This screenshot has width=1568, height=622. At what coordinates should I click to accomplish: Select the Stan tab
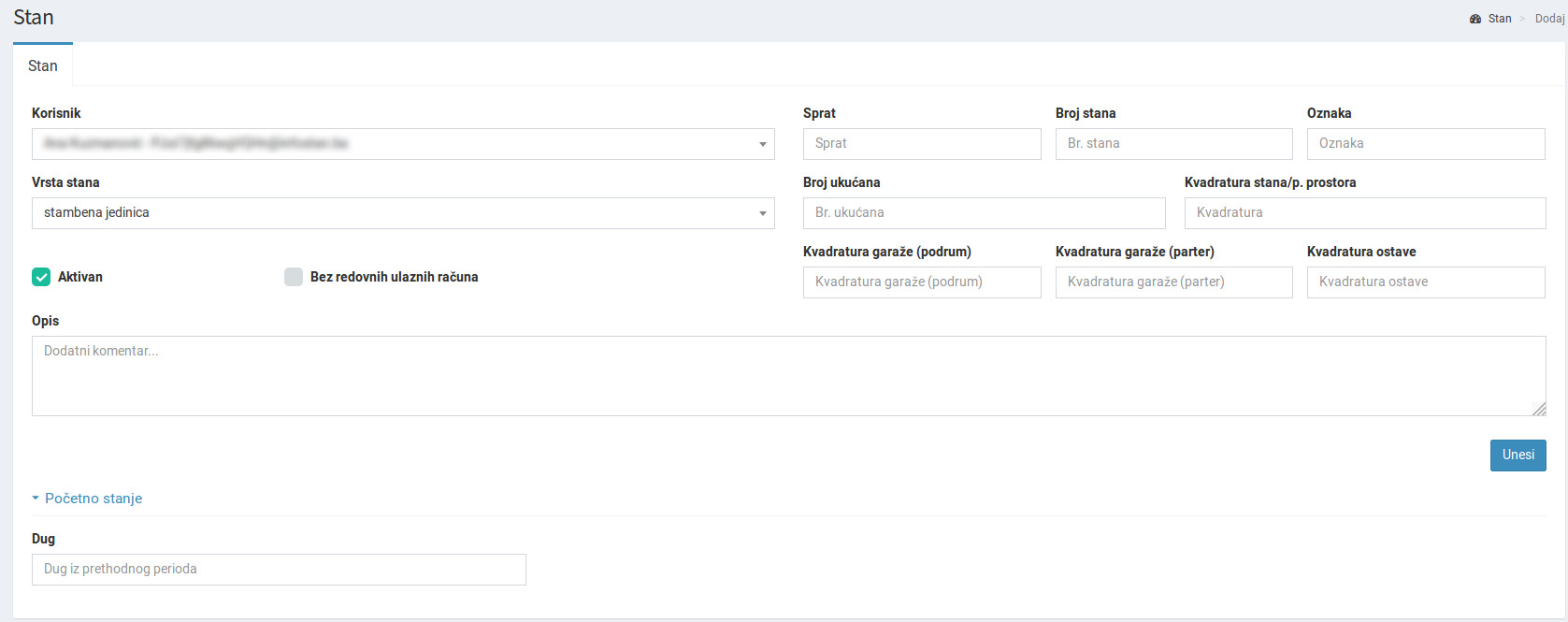click(43, 65)
